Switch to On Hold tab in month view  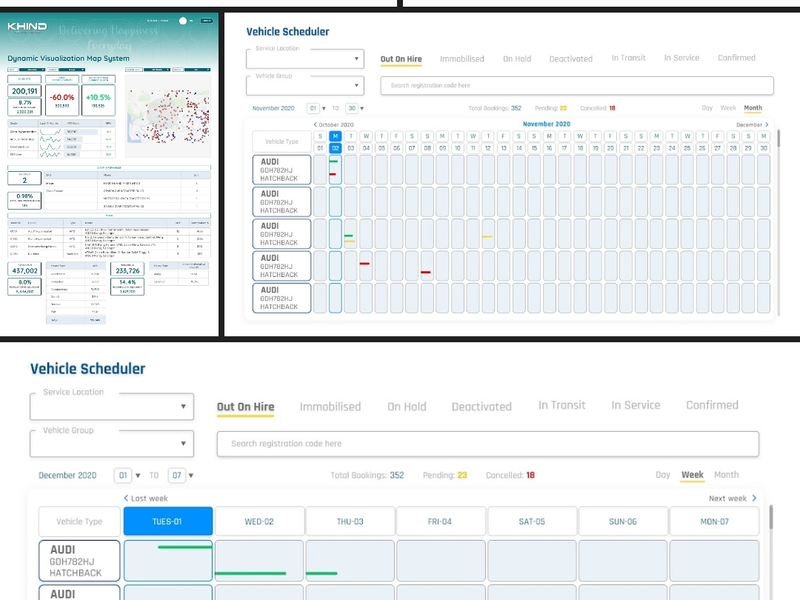tap(517, 59)
